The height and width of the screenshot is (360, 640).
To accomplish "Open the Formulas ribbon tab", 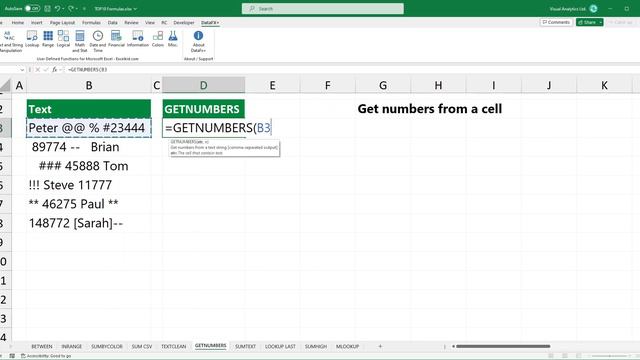I will pyautogui.click(x=91, y=23).
